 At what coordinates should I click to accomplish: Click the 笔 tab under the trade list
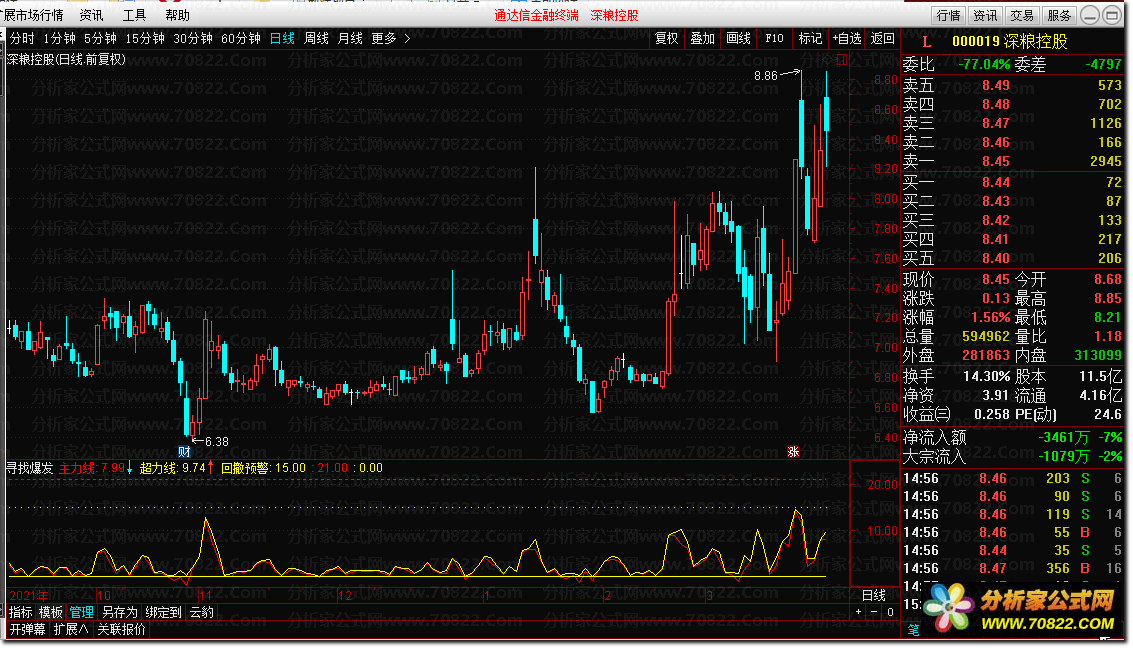point(913,630)
